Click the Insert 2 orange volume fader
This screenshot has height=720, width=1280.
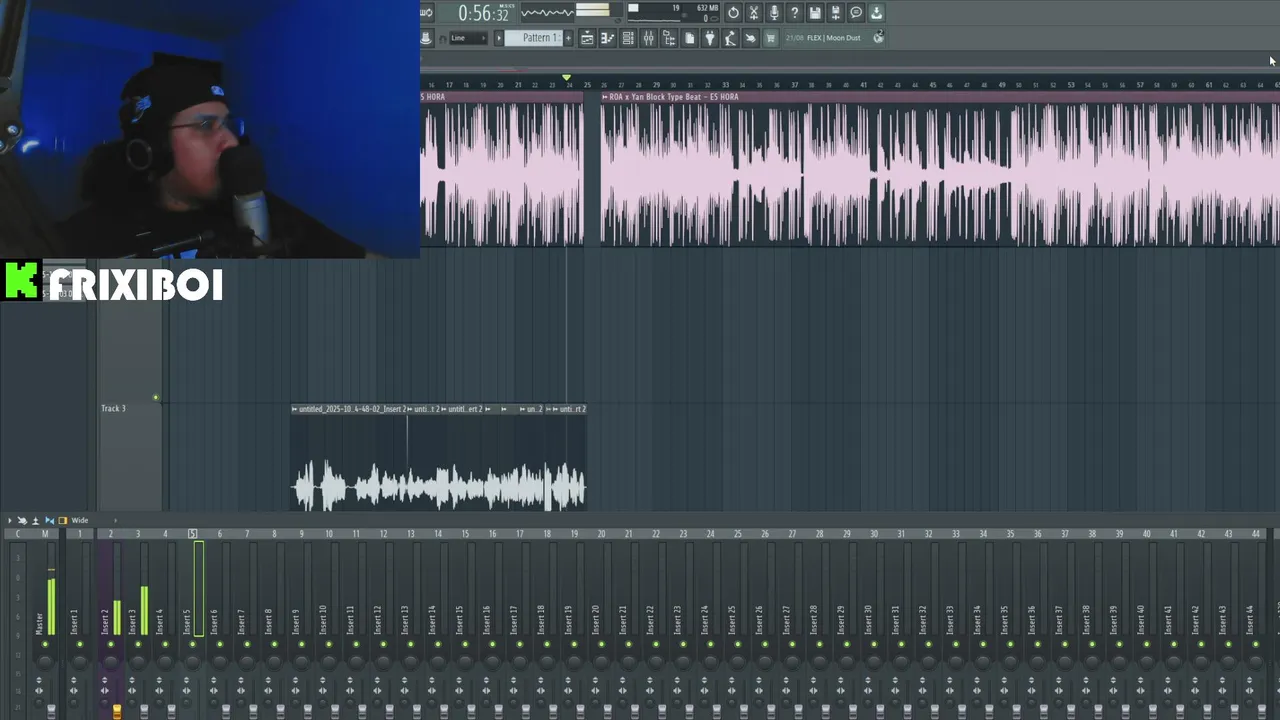point(117,711)
